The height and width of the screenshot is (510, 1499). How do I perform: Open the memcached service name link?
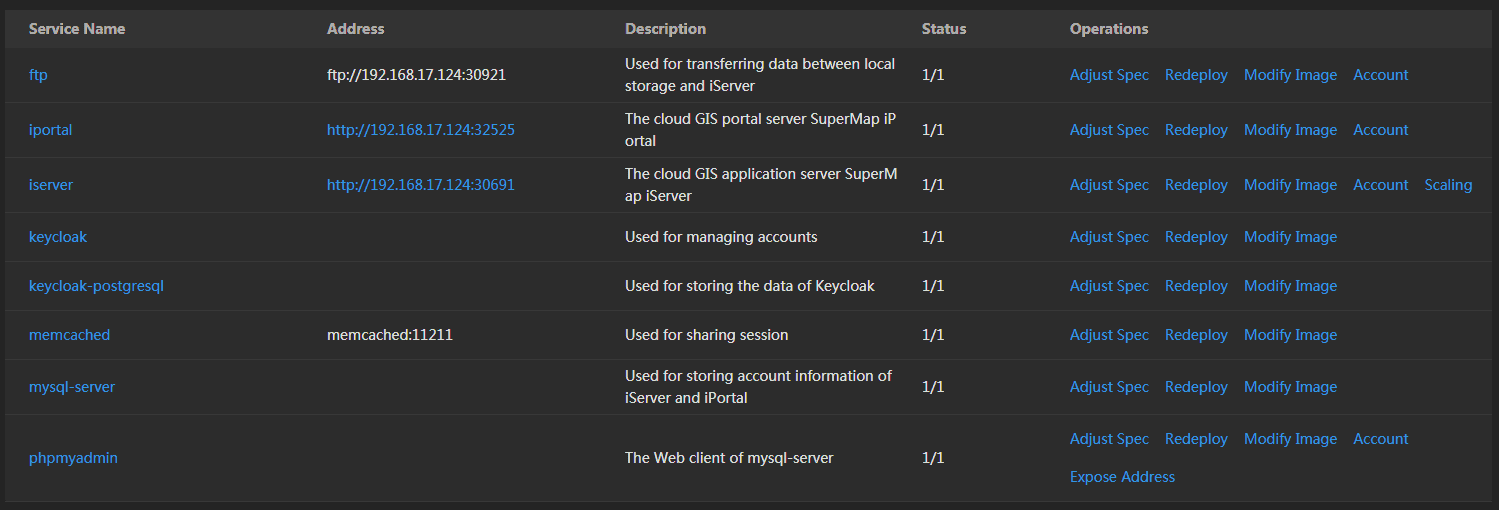pos(69,335)
